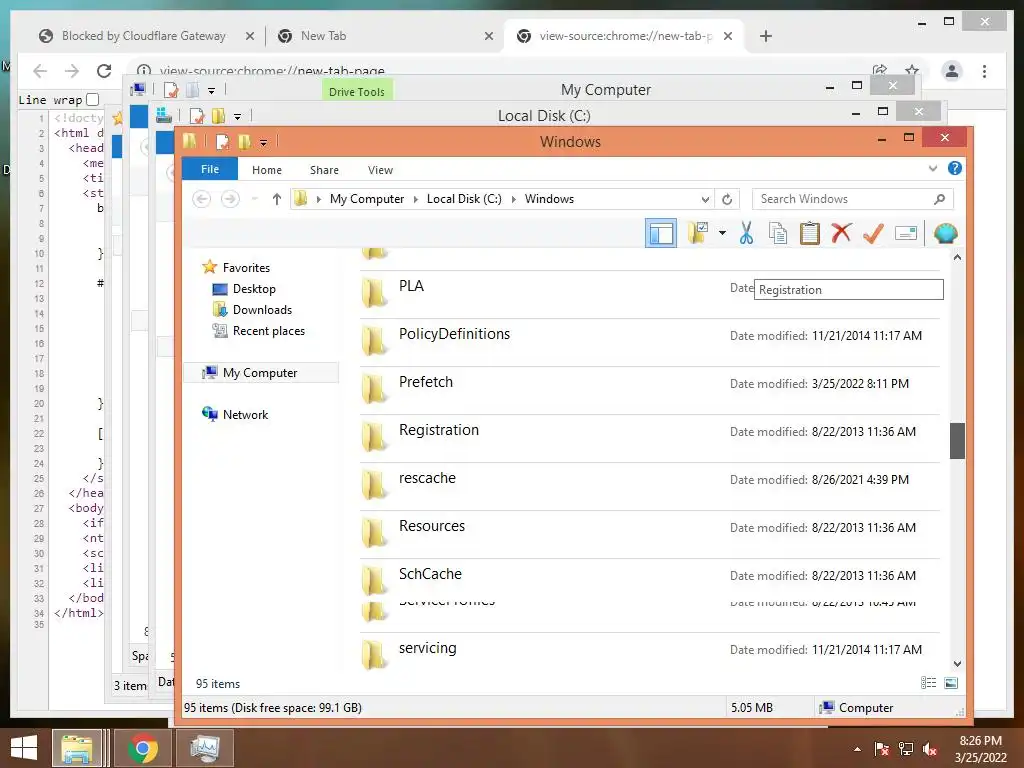This screenshot has height=768, width=1024.
Task: Expand My Computer quick access customize arrow
Action: tap(211, 91)
